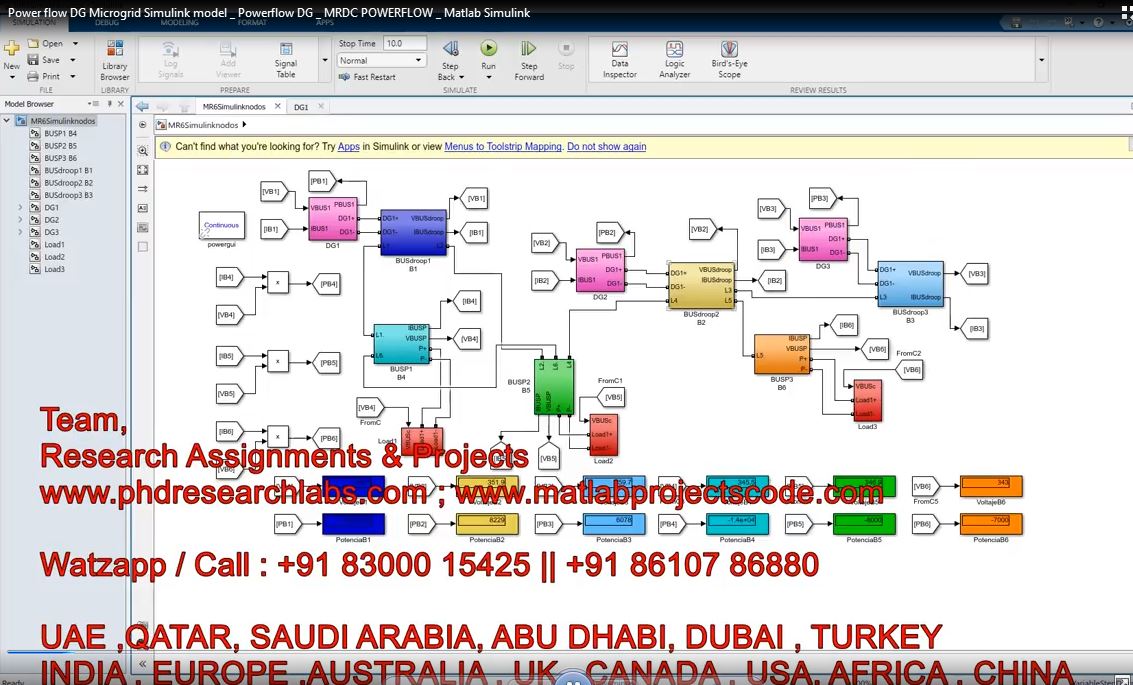Save the model with the Save icon

[x=33, y=60]
